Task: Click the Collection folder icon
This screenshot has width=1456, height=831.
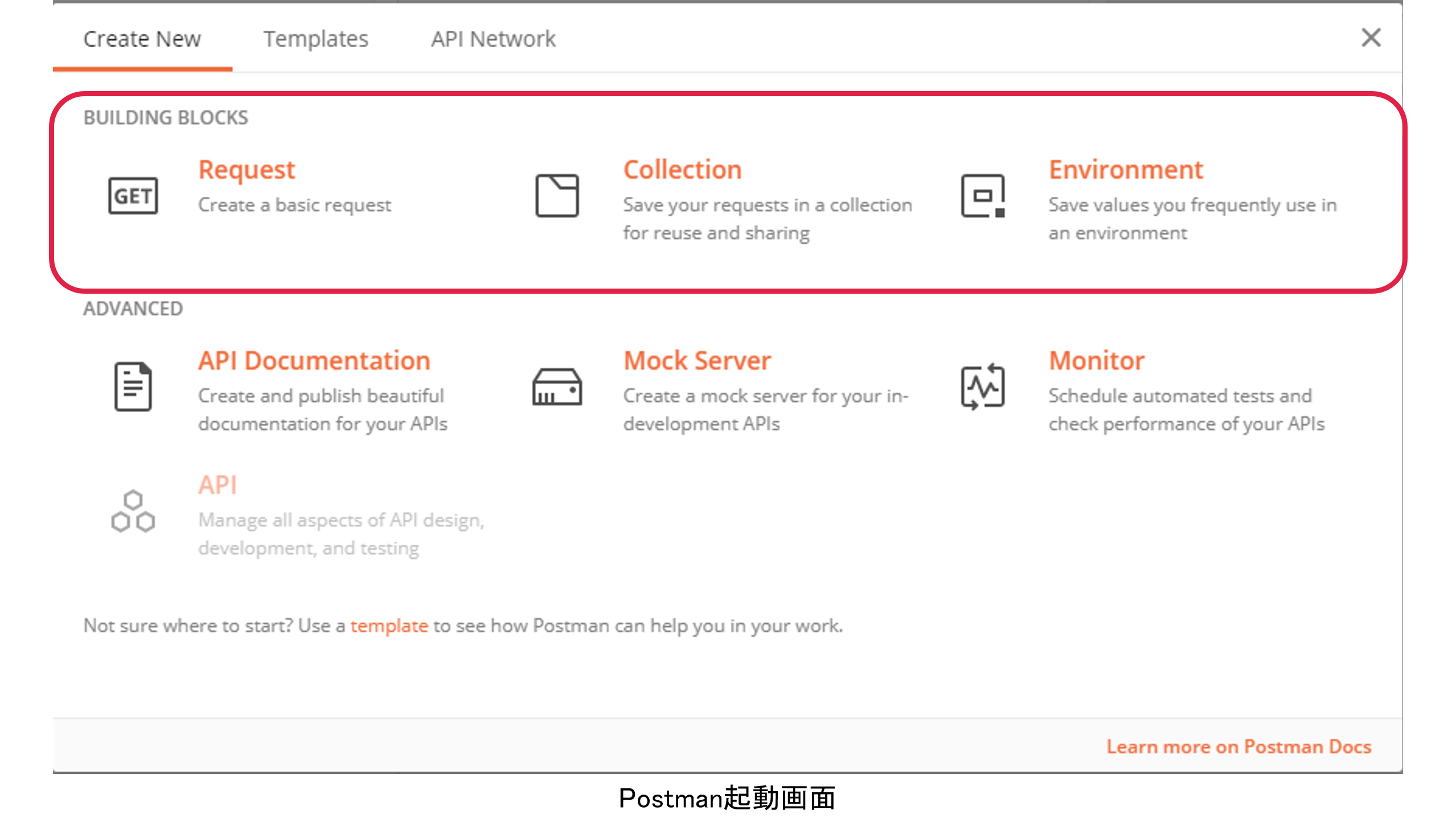Action: click(x=557, y=196)
